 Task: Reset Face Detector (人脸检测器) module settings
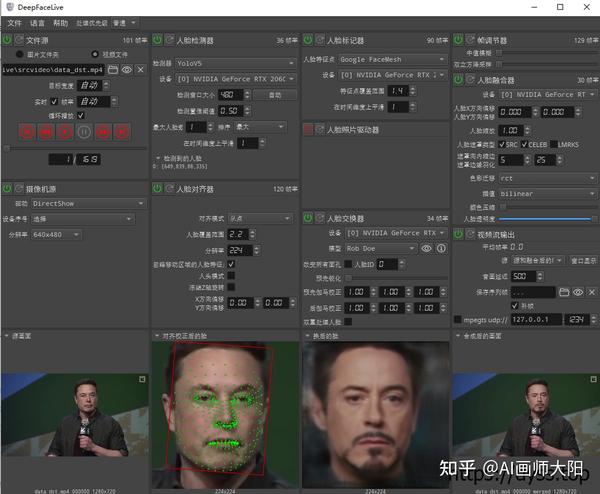click(x=170, y=39)
